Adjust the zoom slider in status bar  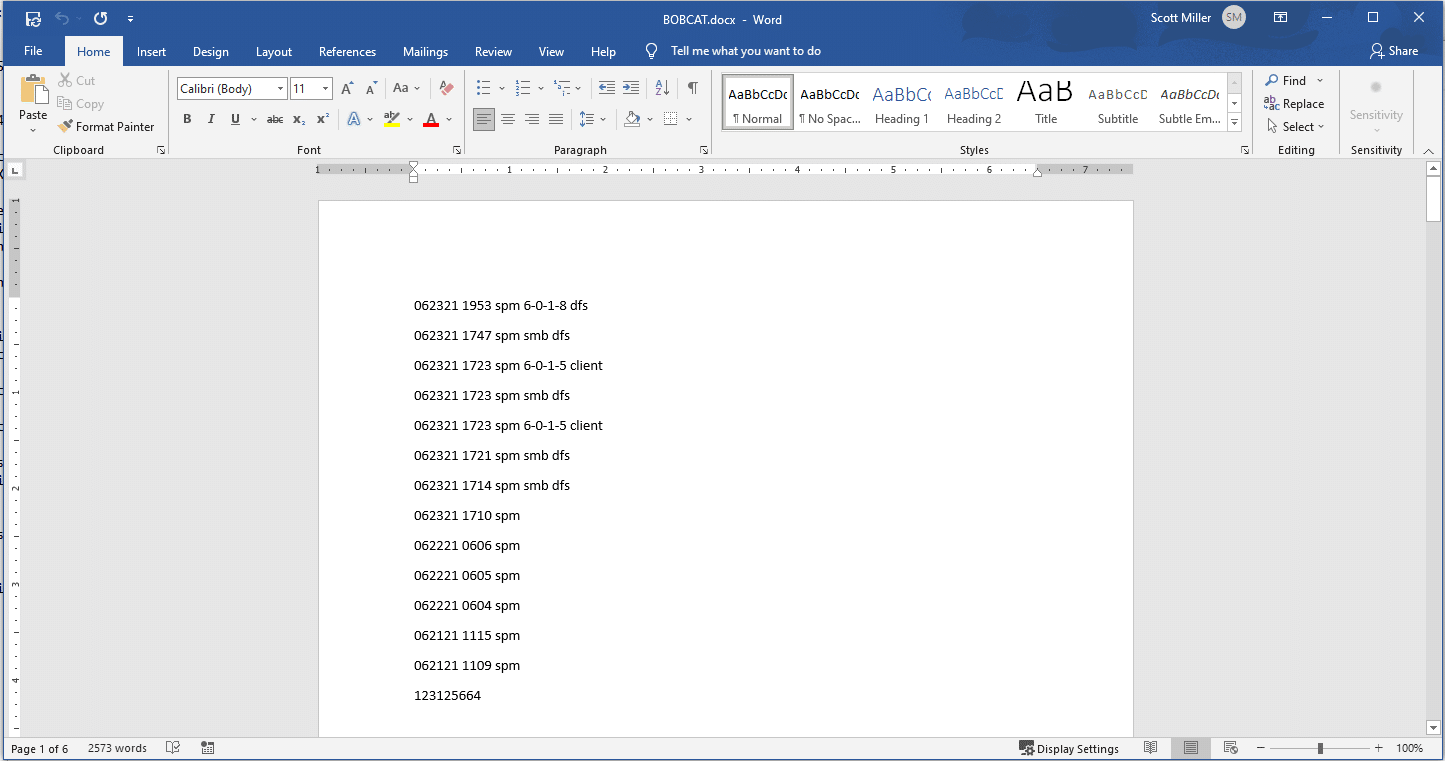point(1320,748)
